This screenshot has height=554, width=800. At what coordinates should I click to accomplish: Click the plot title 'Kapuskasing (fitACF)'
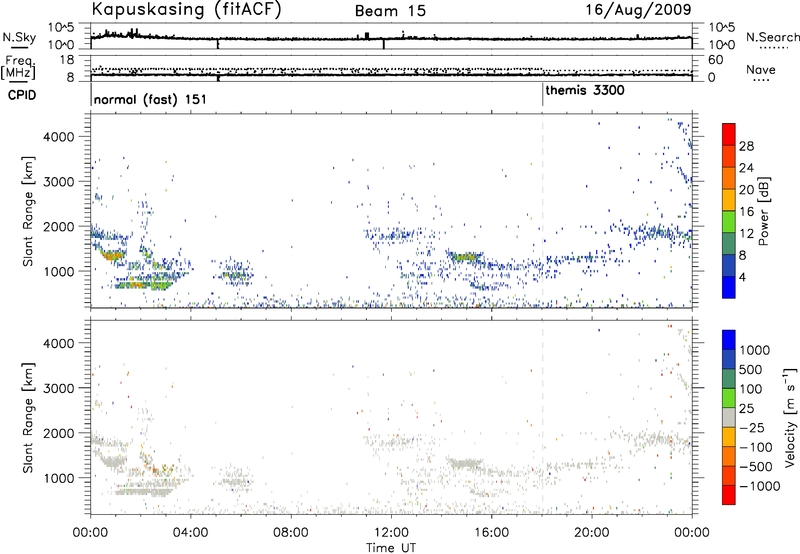(186, 9)
